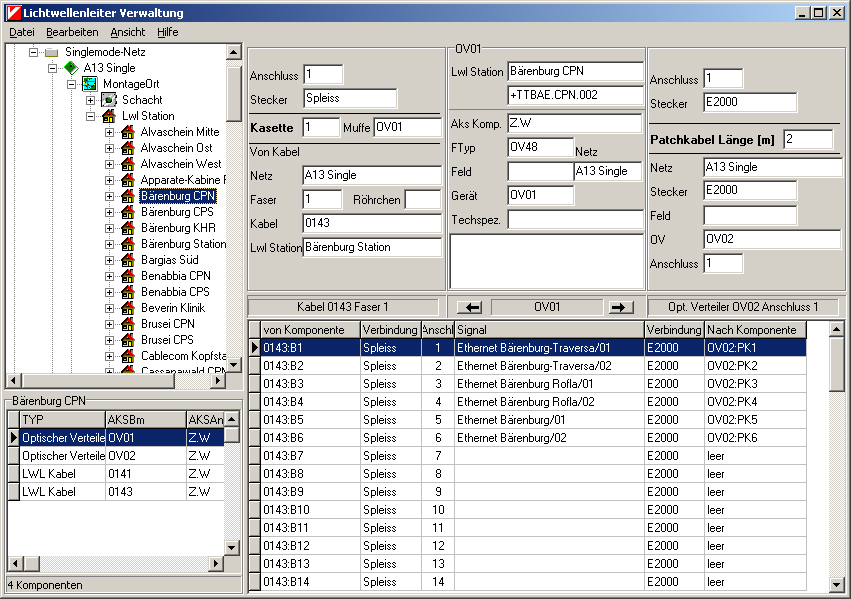Click the house icon beside Bärenburg CPN
Viewport: 851px width, 599px height.
(x=128, y=196)
